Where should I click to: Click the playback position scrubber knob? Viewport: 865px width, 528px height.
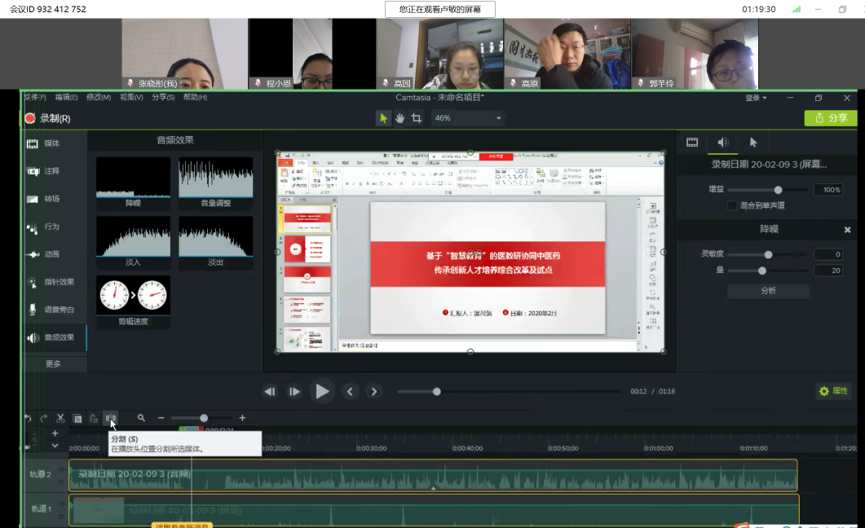(x=437, y=392)
